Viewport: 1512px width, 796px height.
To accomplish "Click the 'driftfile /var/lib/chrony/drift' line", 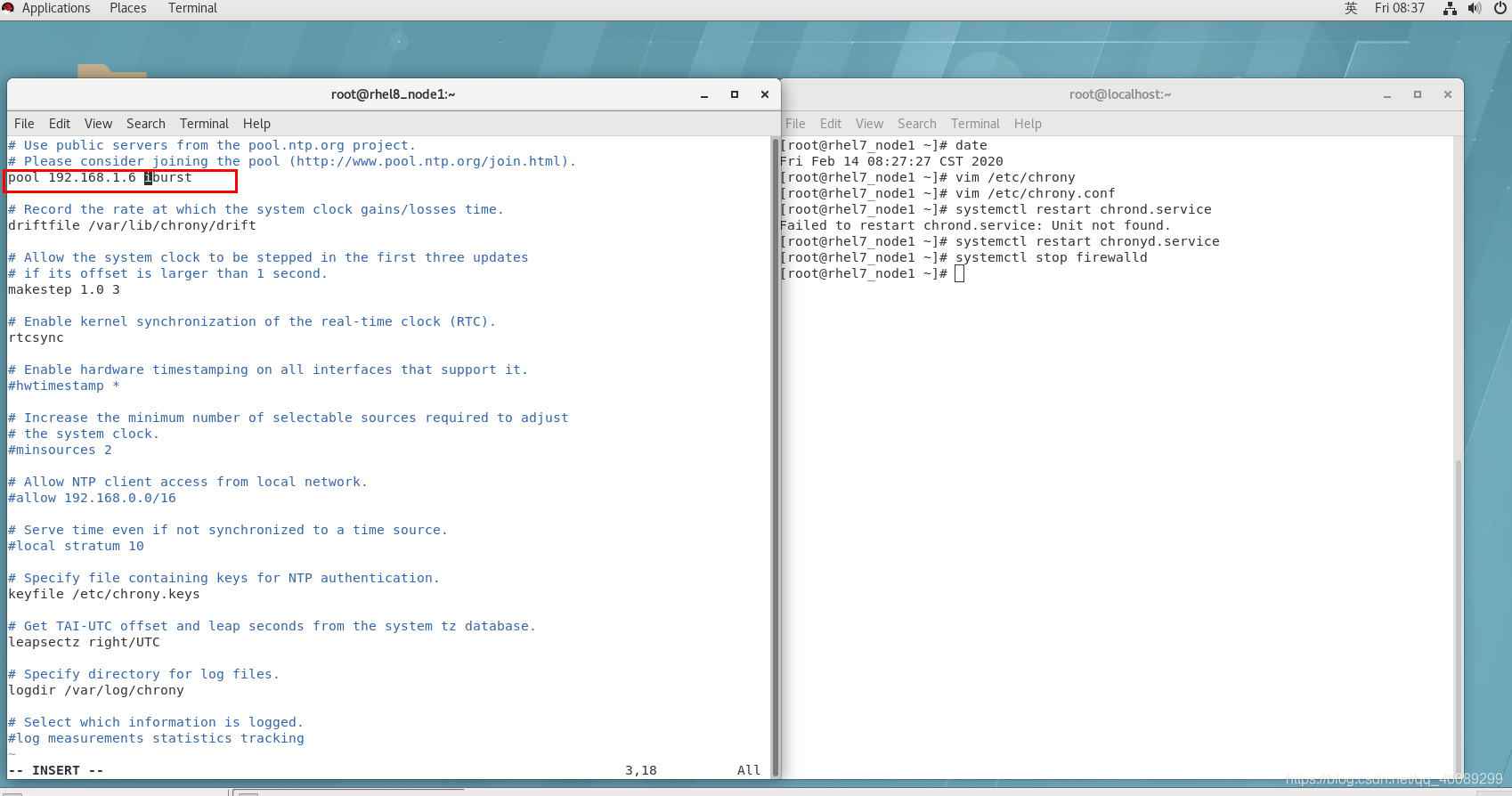I will pyautogui.click(x=132, y=226).
